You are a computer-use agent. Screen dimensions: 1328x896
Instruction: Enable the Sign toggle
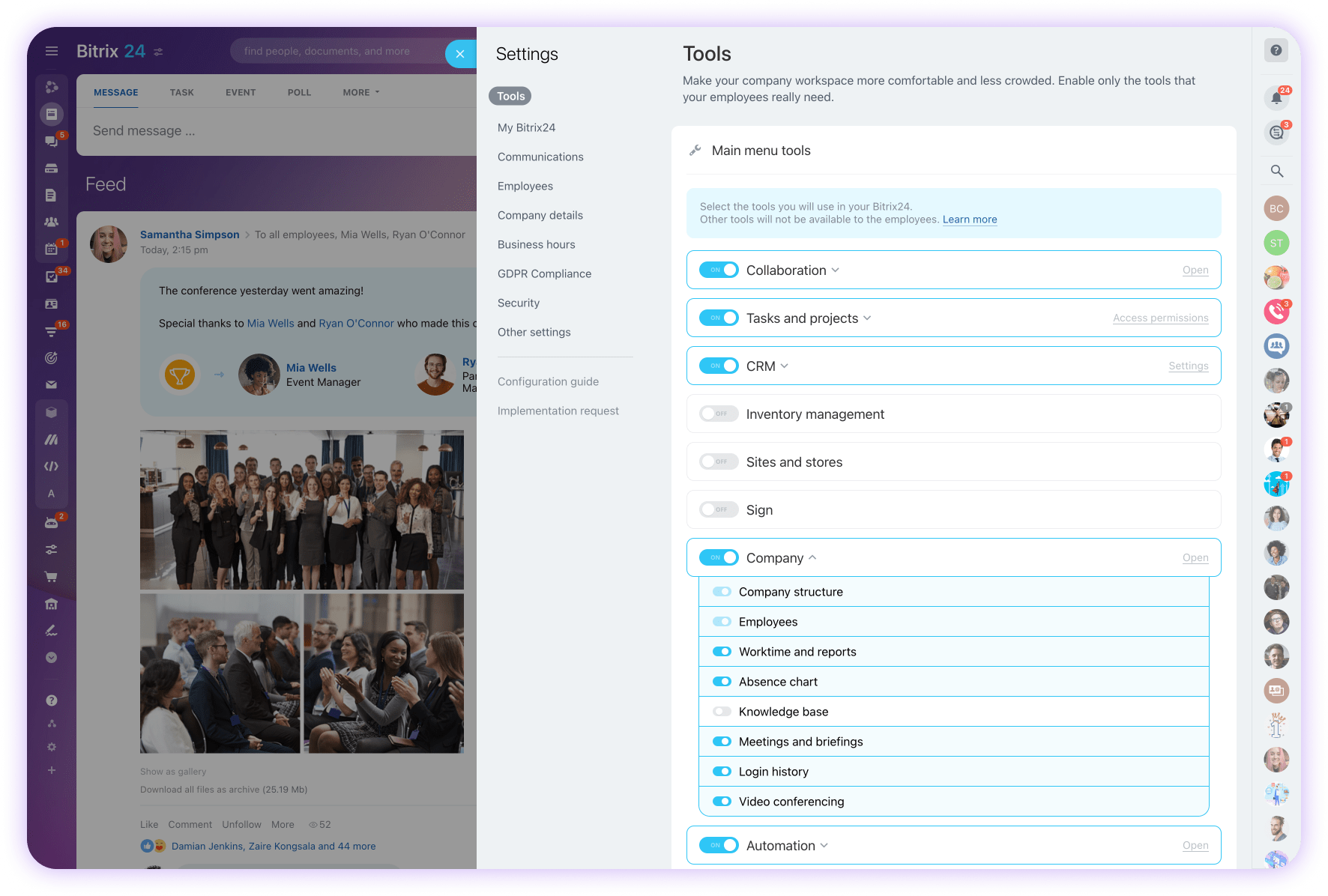point(719,509)
